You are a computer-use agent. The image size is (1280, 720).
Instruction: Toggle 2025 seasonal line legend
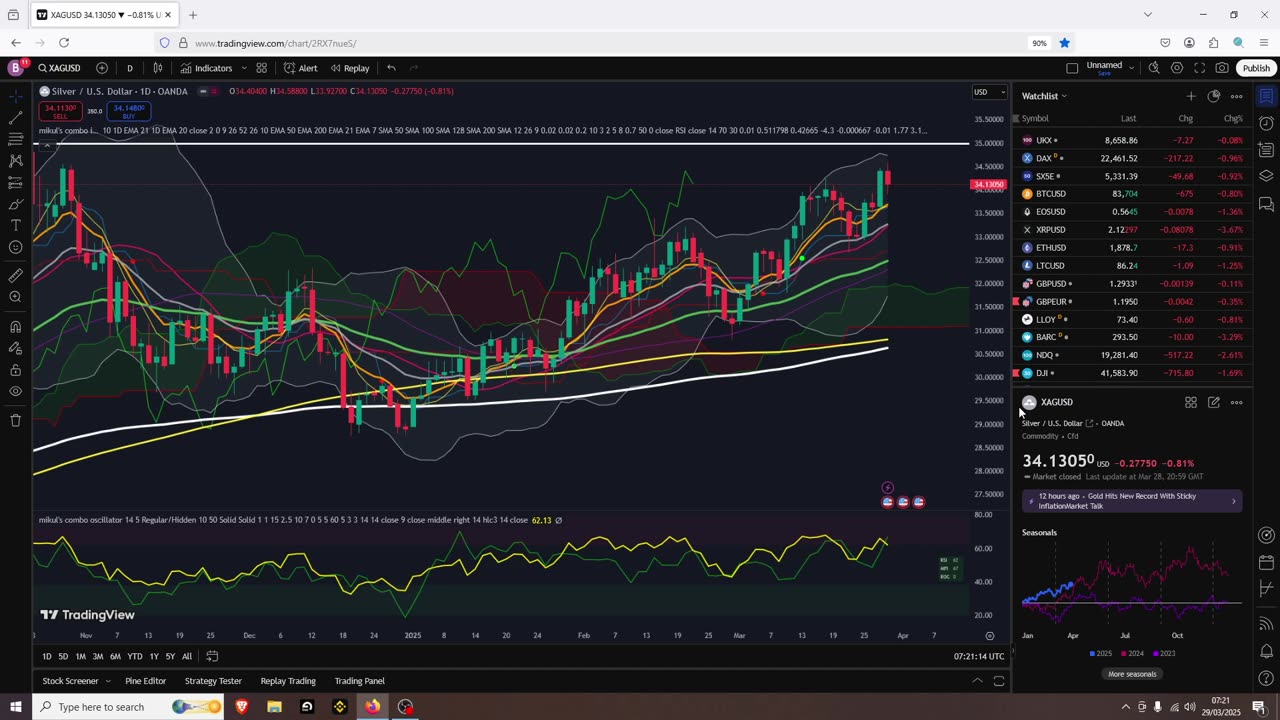point(1100,654)
